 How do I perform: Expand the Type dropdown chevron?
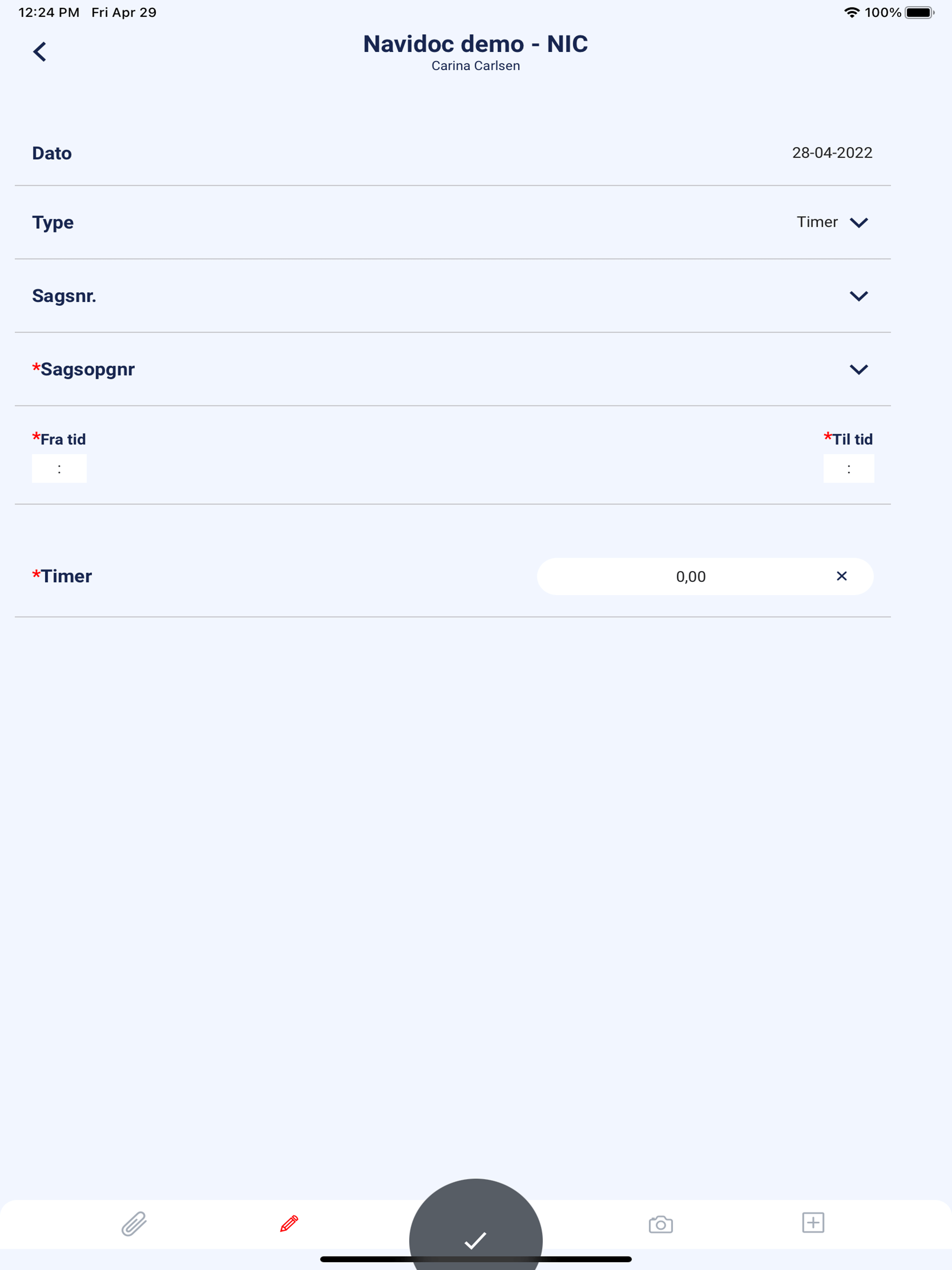(859, 223)
